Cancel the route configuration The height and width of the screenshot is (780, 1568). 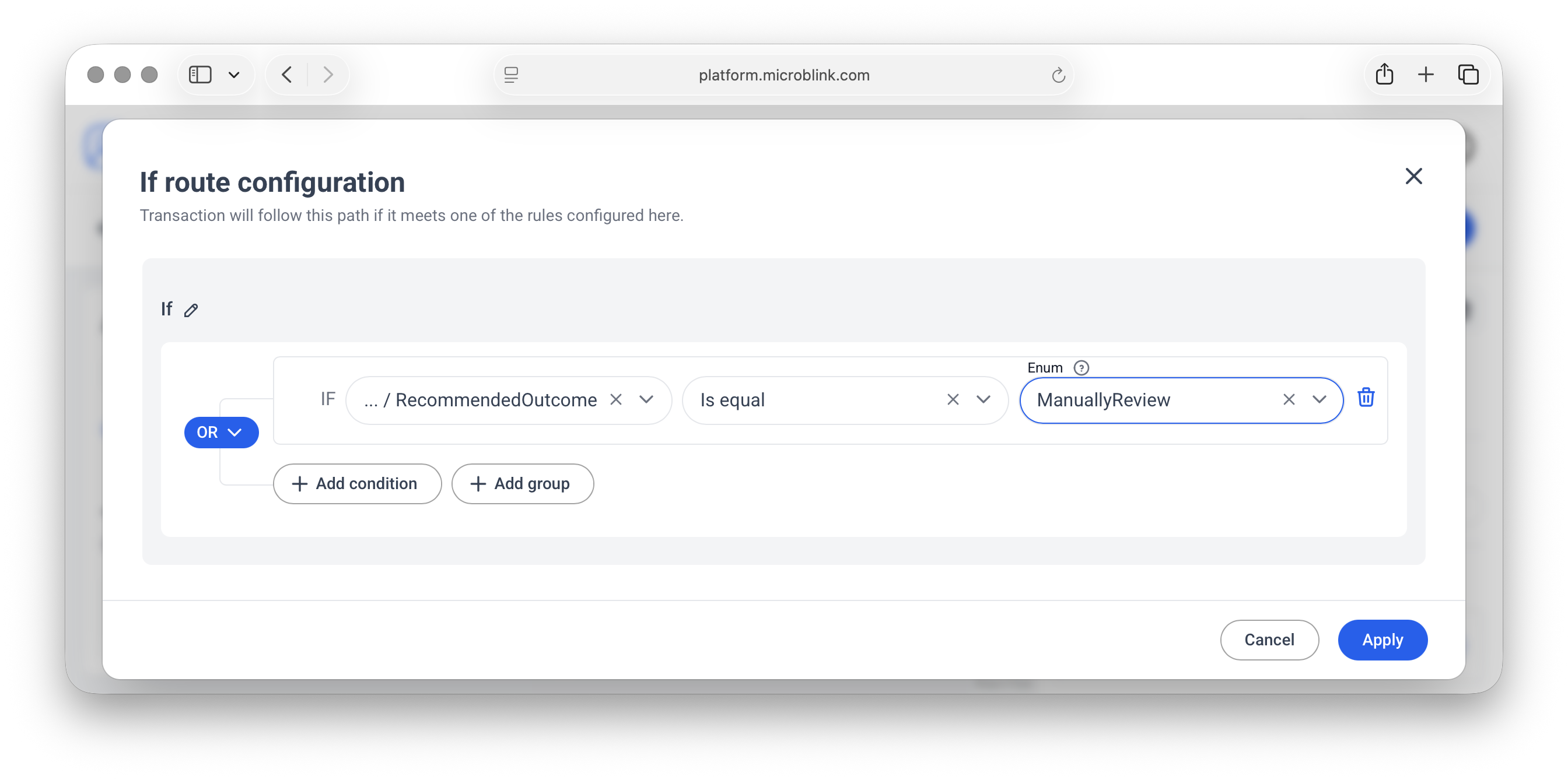(x=1269, y=640)
